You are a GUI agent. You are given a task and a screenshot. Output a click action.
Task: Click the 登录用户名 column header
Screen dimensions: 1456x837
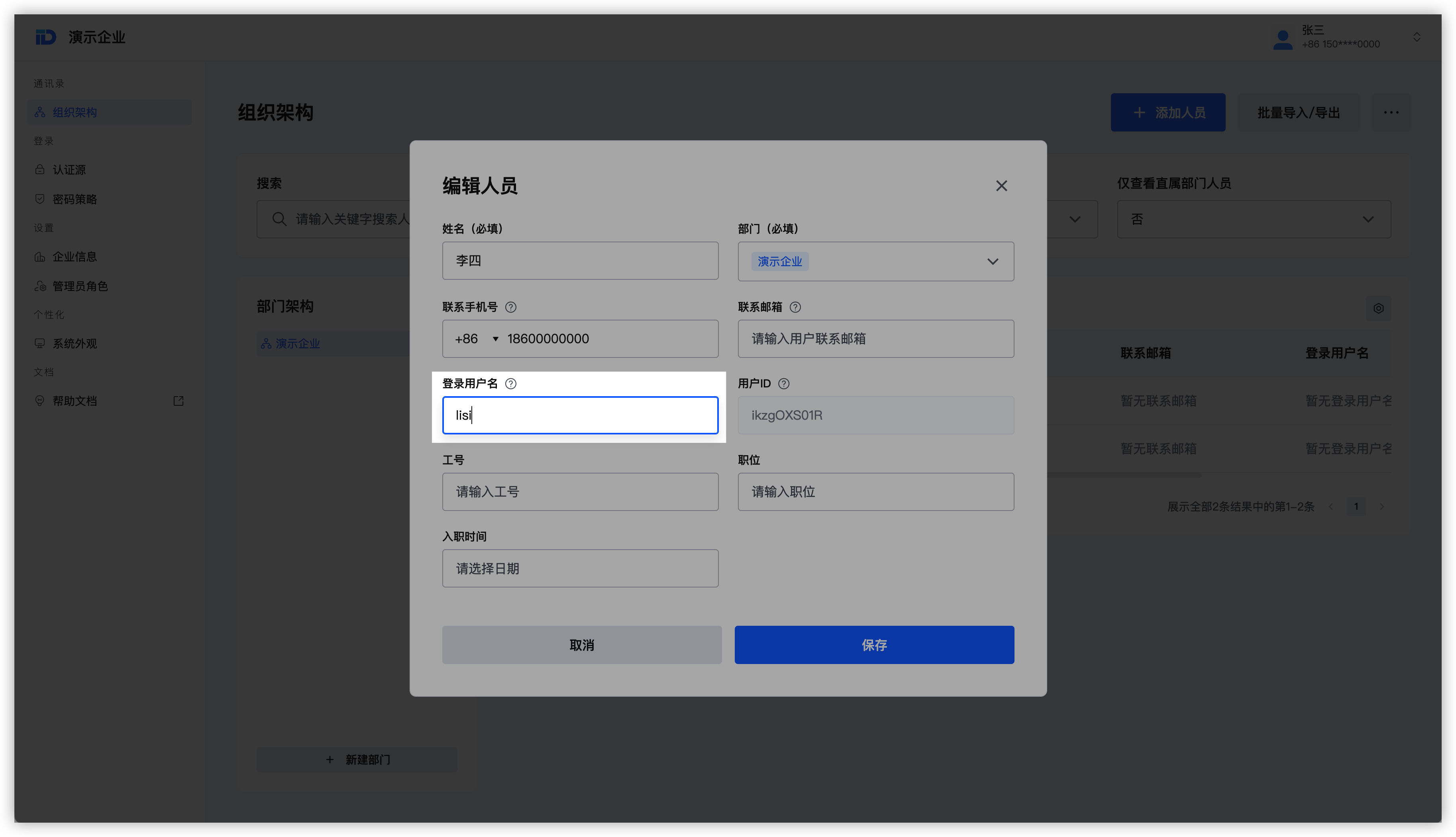click(x=1336, y=353)
